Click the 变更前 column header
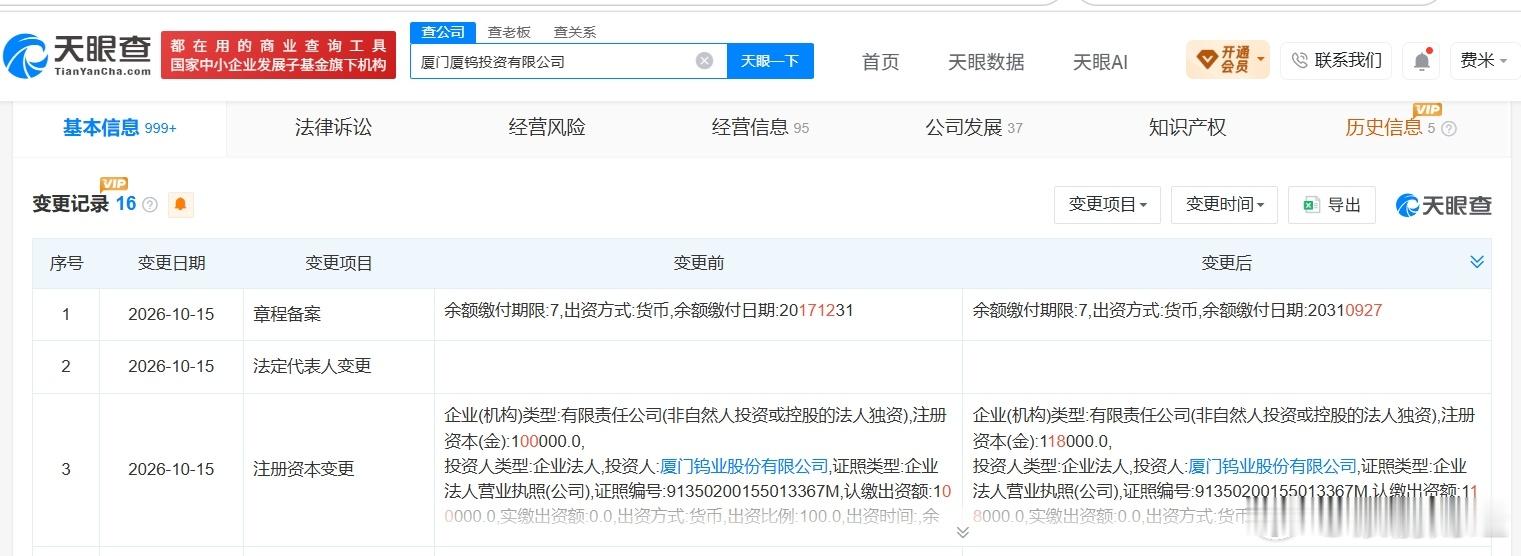 pyautogui.click(x=698, y=263)
